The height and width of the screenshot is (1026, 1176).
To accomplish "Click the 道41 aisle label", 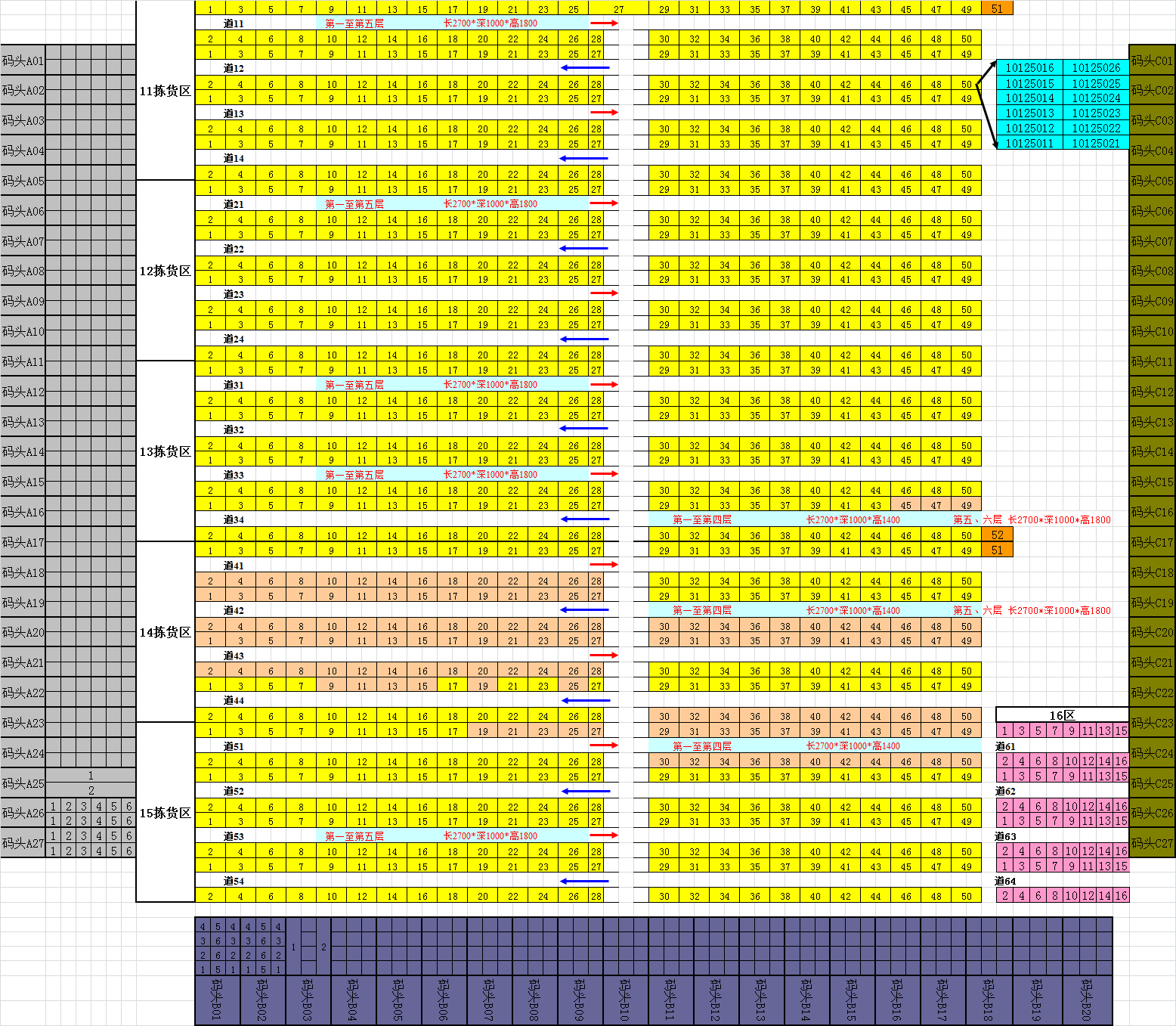I will (234, 566).
